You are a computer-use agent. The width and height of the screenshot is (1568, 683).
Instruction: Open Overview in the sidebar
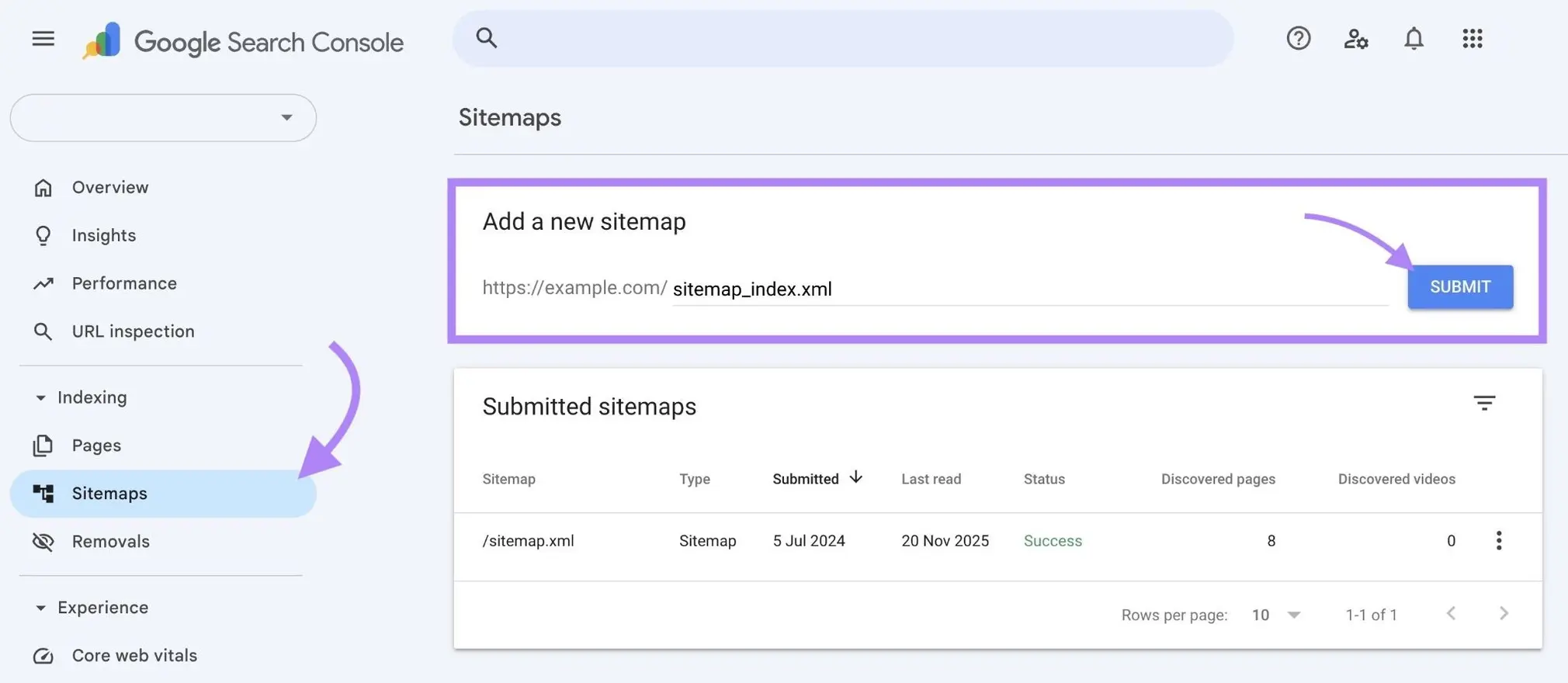coord(163,187)
